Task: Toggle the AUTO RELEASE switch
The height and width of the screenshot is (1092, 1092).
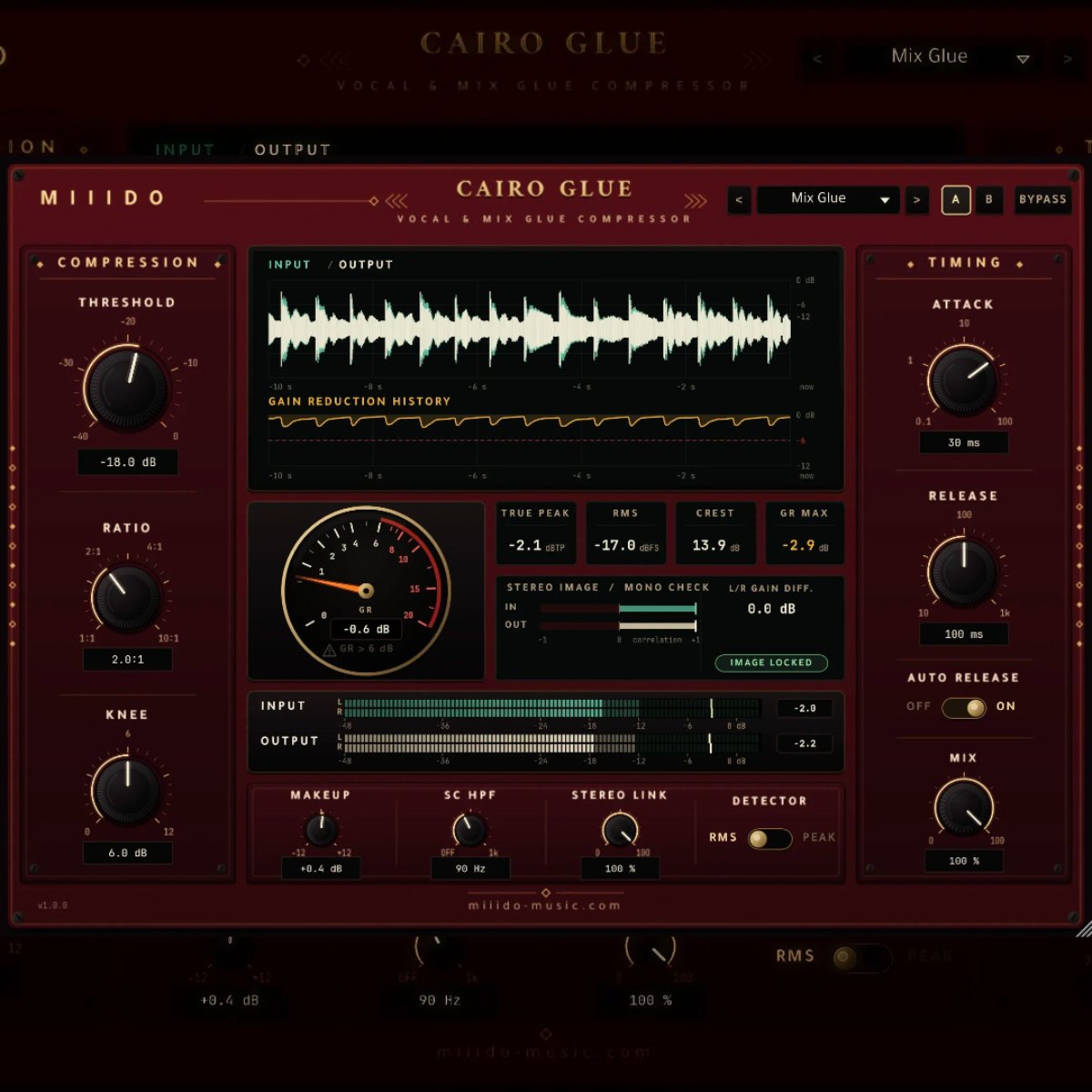Action: click(964, 707)
